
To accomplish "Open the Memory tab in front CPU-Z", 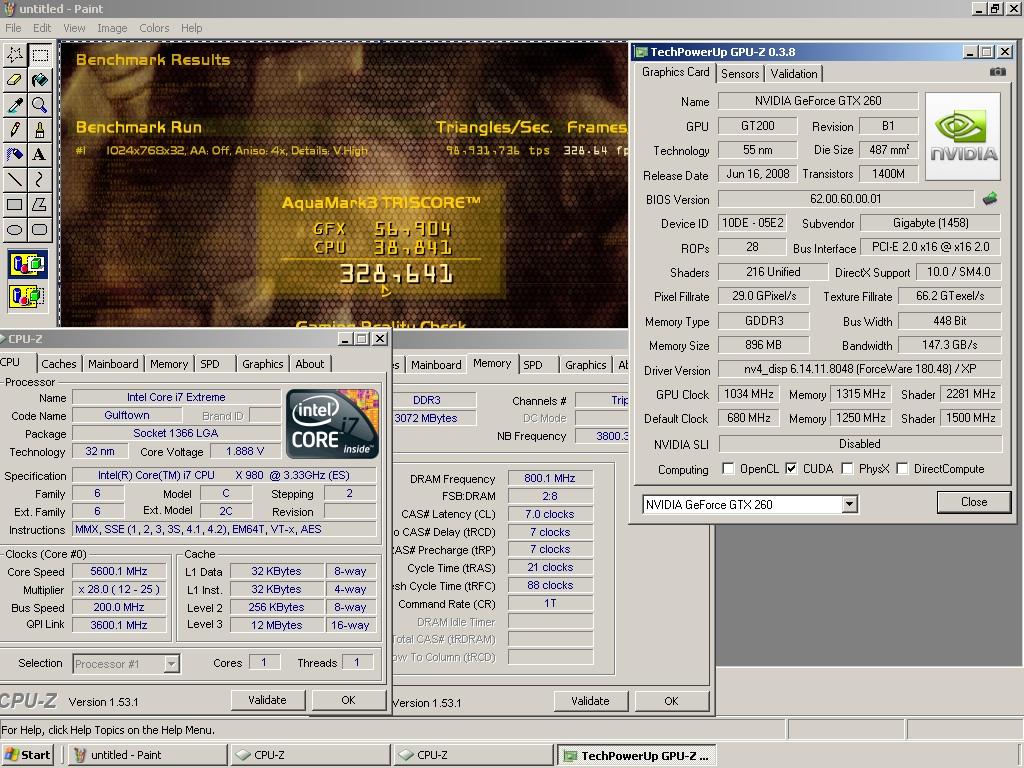I will click(168, 364).
